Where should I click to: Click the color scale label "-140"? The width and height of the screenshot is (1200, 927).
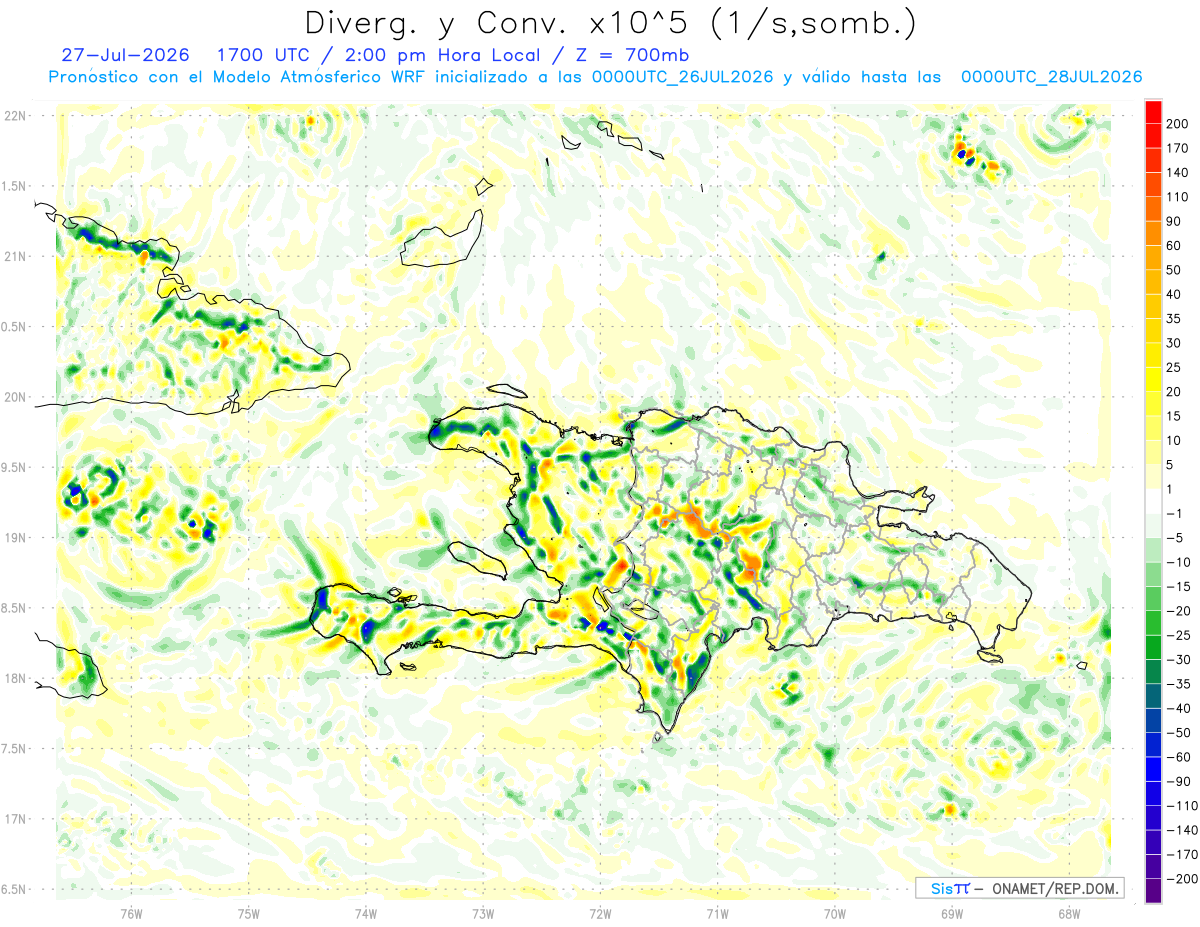point(1182,831)
